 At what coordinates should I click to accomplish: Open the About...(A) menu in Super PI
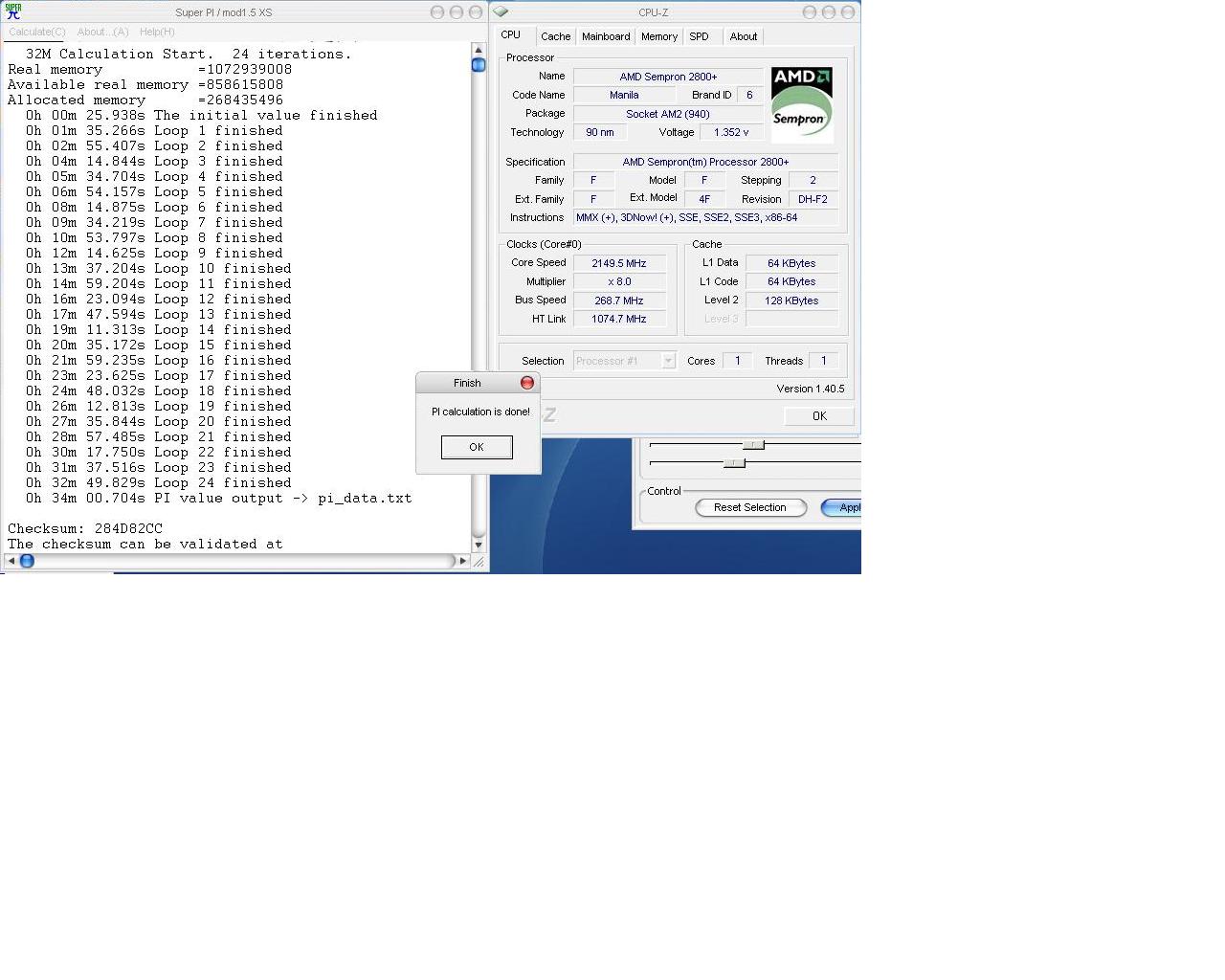(103, 32)
